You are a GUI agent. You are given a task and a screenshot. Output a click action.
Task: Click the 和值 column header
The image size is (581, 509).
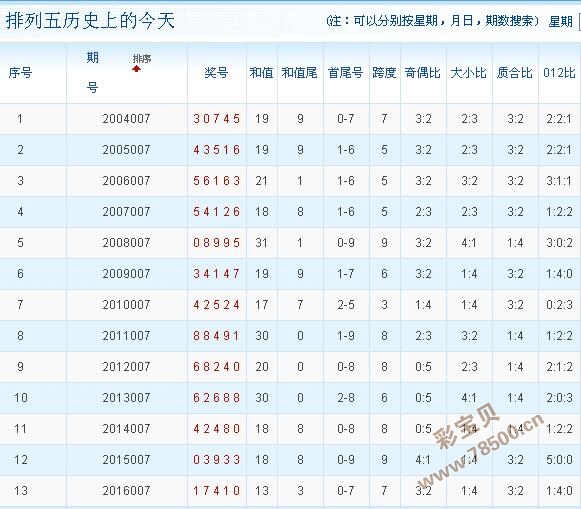262,73
